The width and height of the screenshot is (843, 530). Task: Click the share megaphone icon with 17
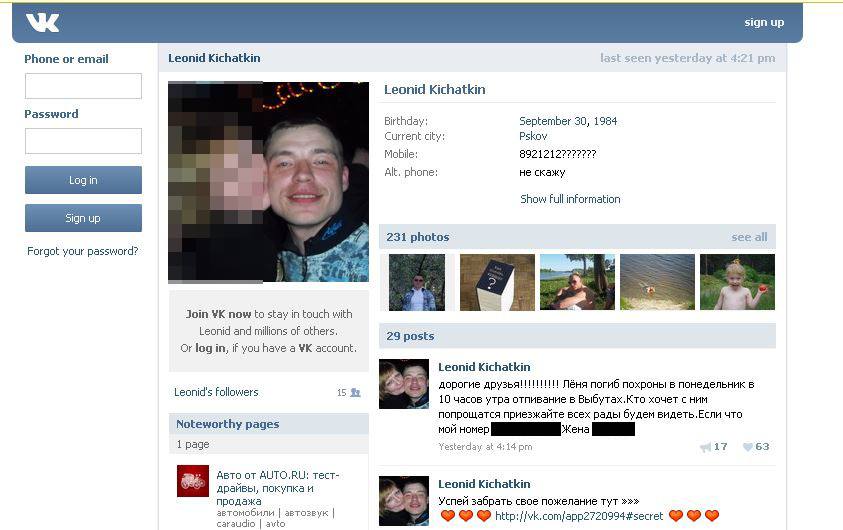pyautogui.click(x=705, y=447)
